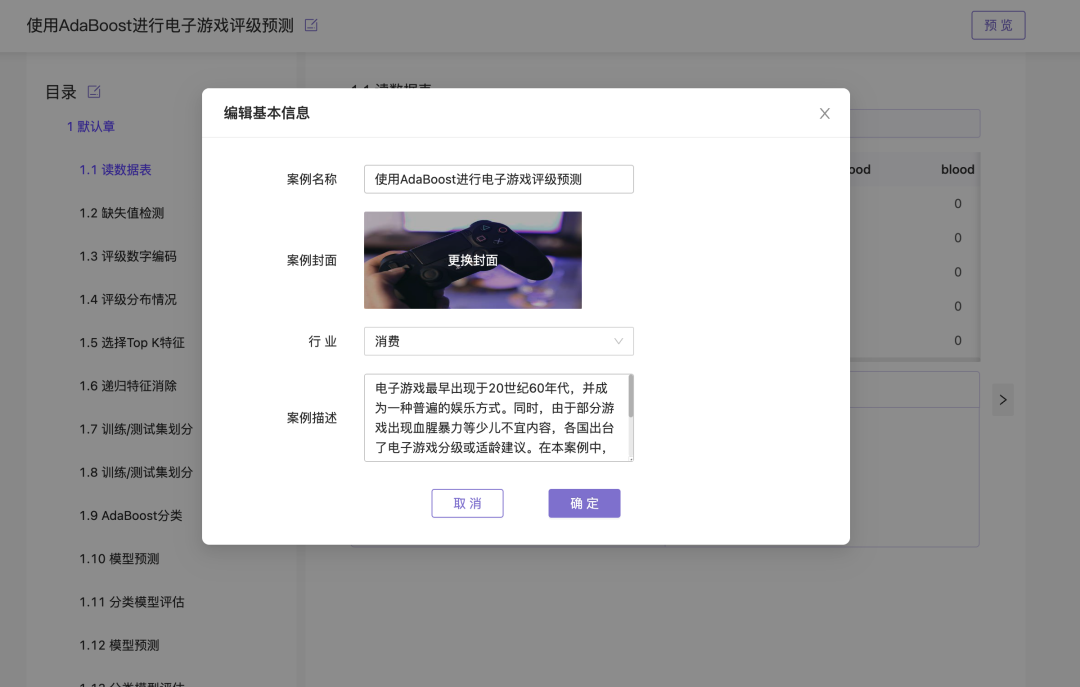Click the 取消 button
This screenshot has height=687, width=1080.
tap(468, 503)
